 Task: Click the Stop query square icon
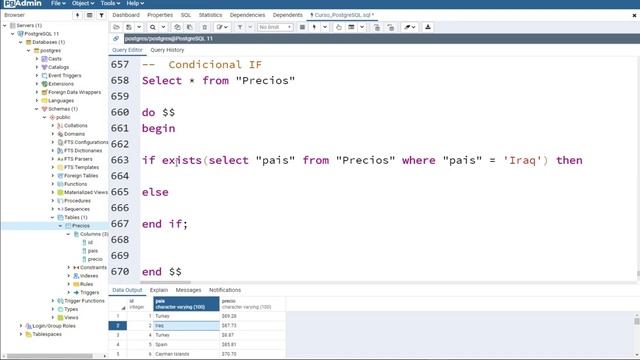tap(302, 27)
